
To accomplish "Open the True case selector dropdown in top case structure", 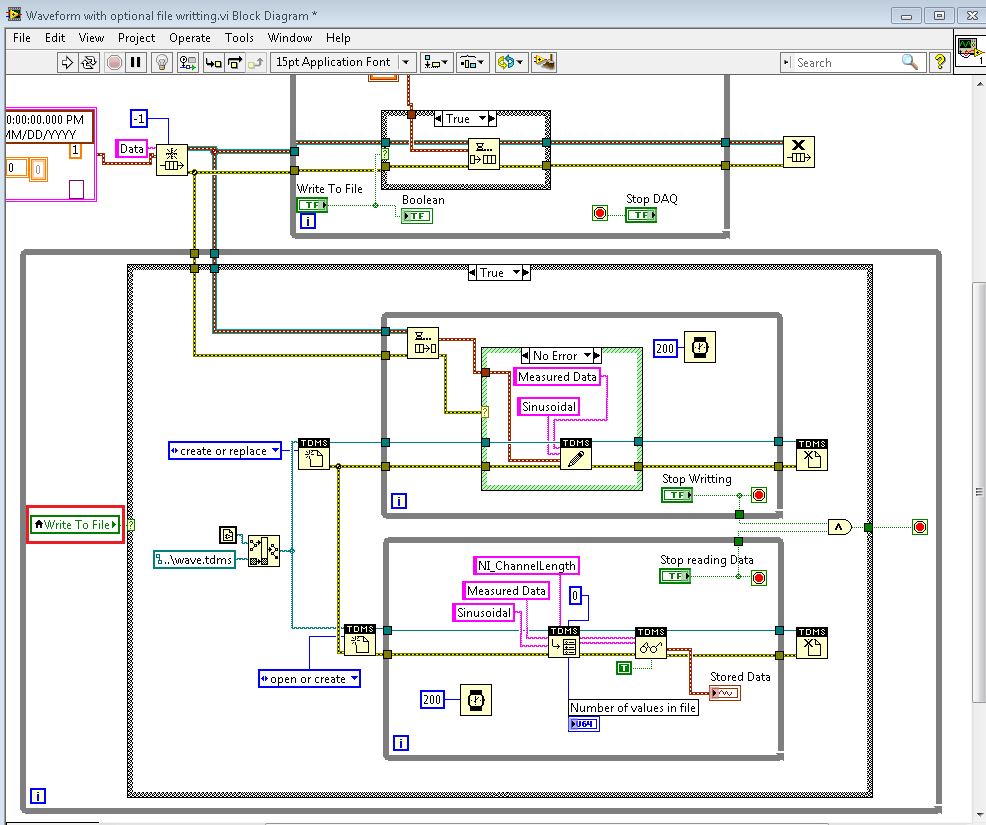I will coord(482,119).
